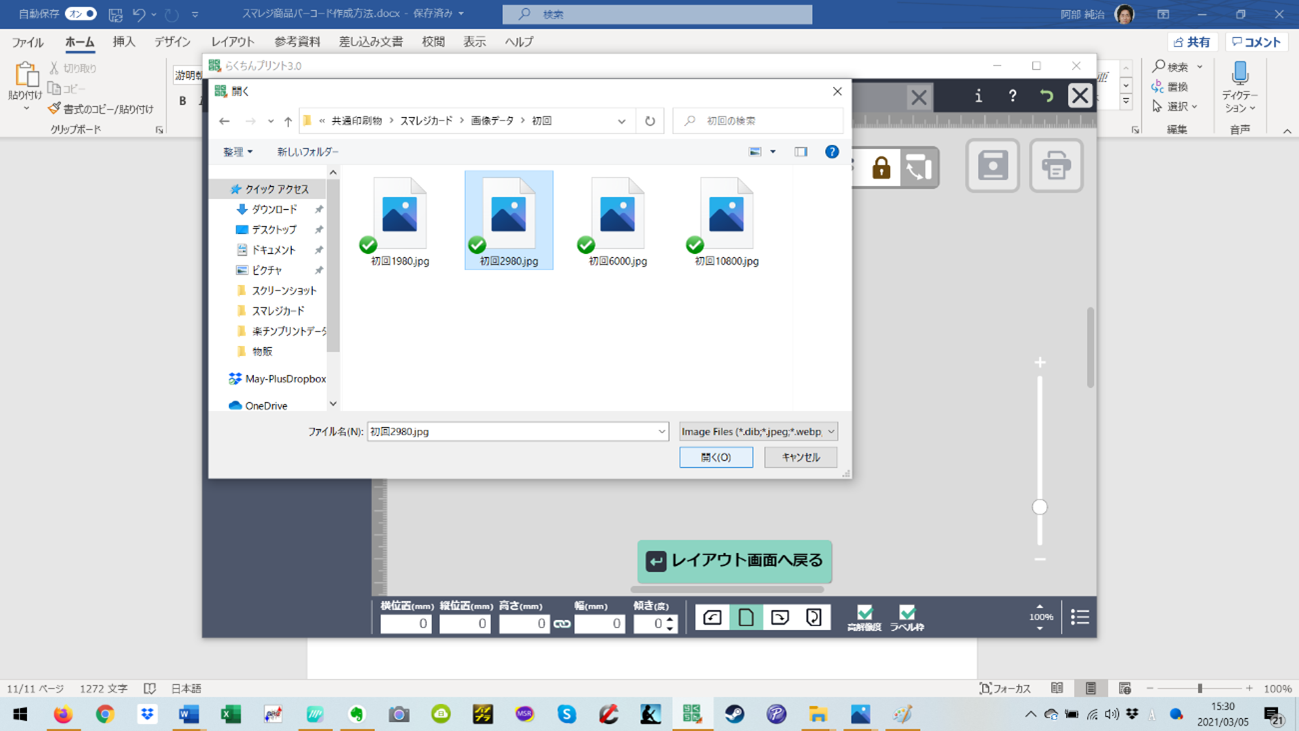Expand the file name combo box arrow
This screenshot has height=731, width=1299.
pos(661,432)
